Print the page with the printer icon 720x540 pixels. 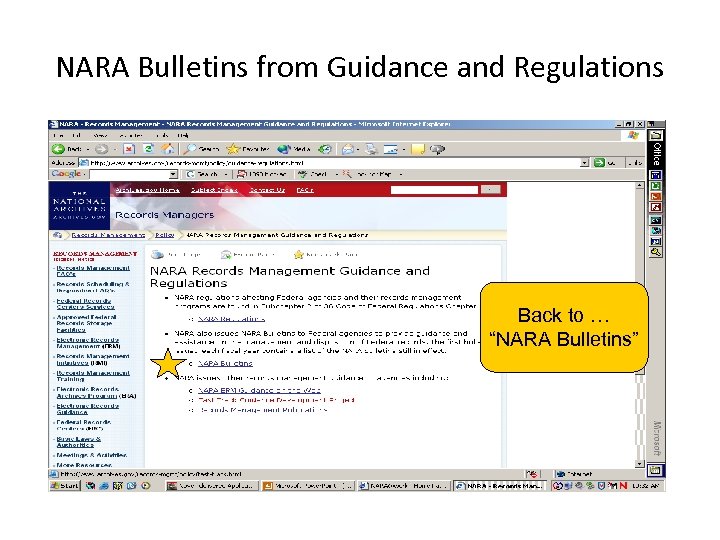pos(371,149)
